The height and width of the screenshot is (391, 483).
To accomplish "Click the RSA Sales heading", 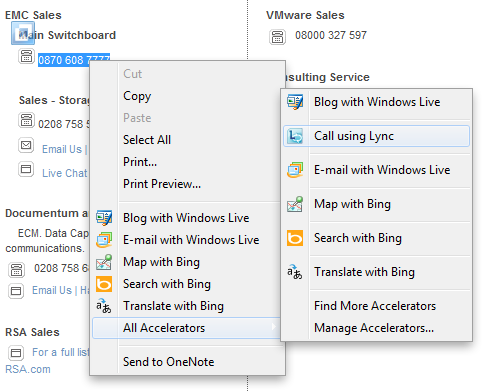I will 32,332.
